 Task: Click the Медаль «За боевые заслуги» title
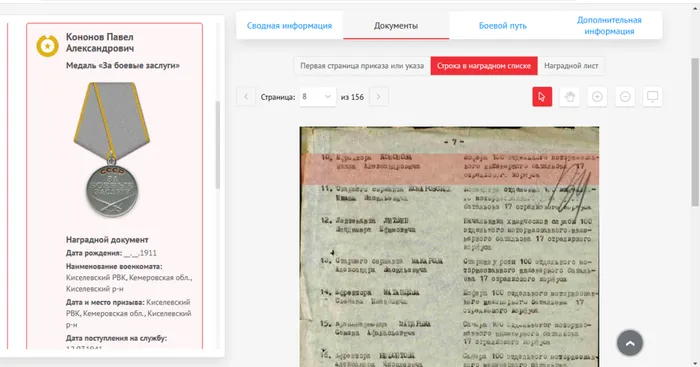pos(123,66)
